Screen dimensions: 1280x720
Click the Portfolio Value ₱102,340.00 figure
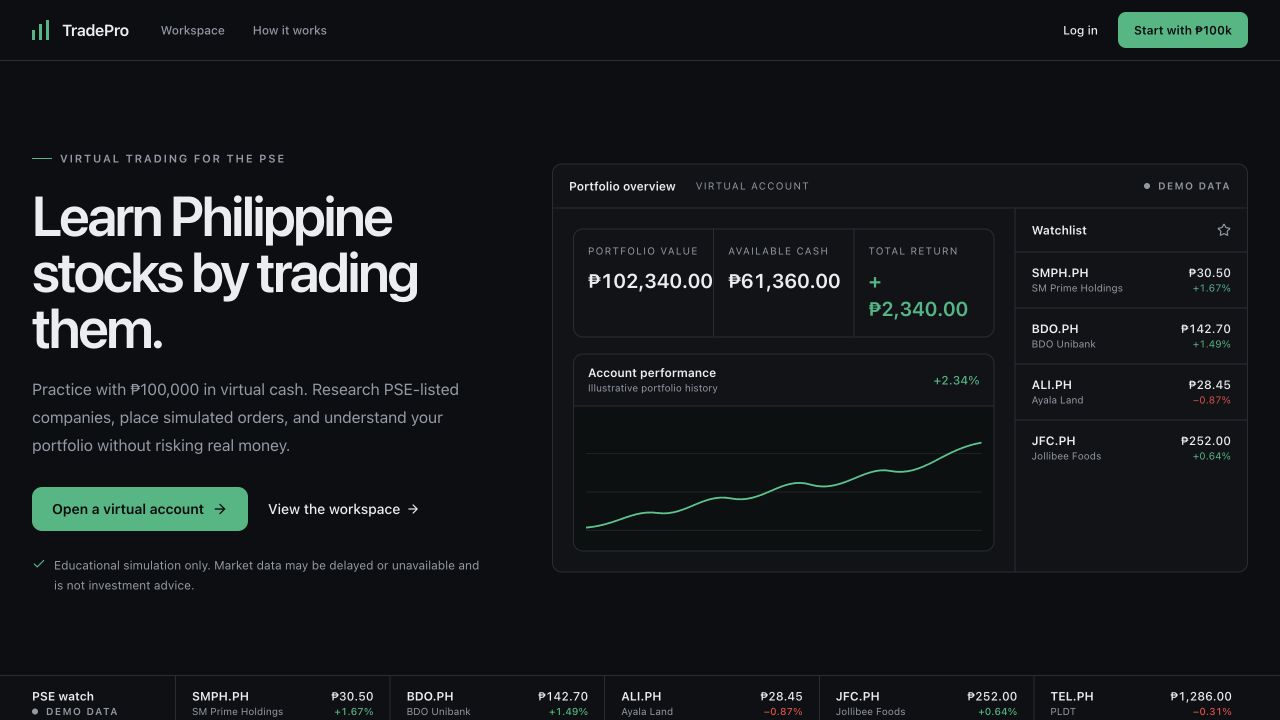click(x=650, y=281)
